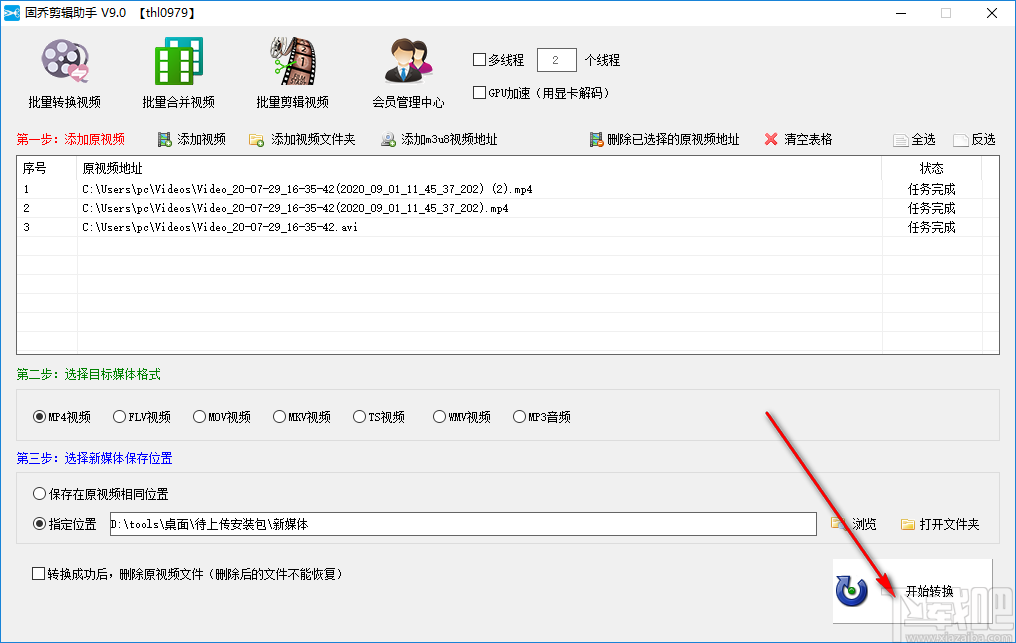Click 任务完成 status in row 2
1016x643 pixels.
pos(932,208)
